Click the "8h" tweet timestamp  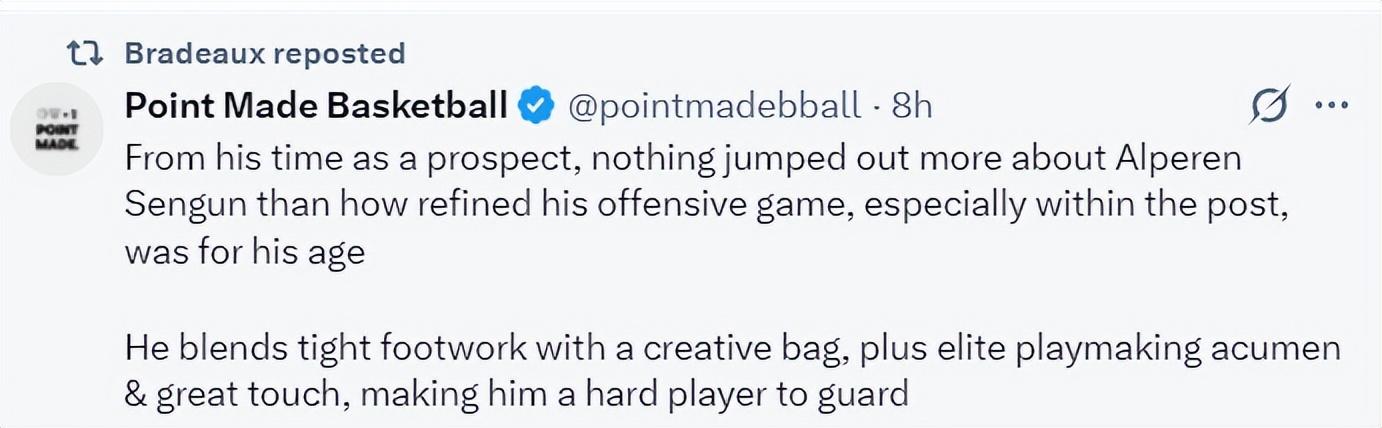coord(911,105)
